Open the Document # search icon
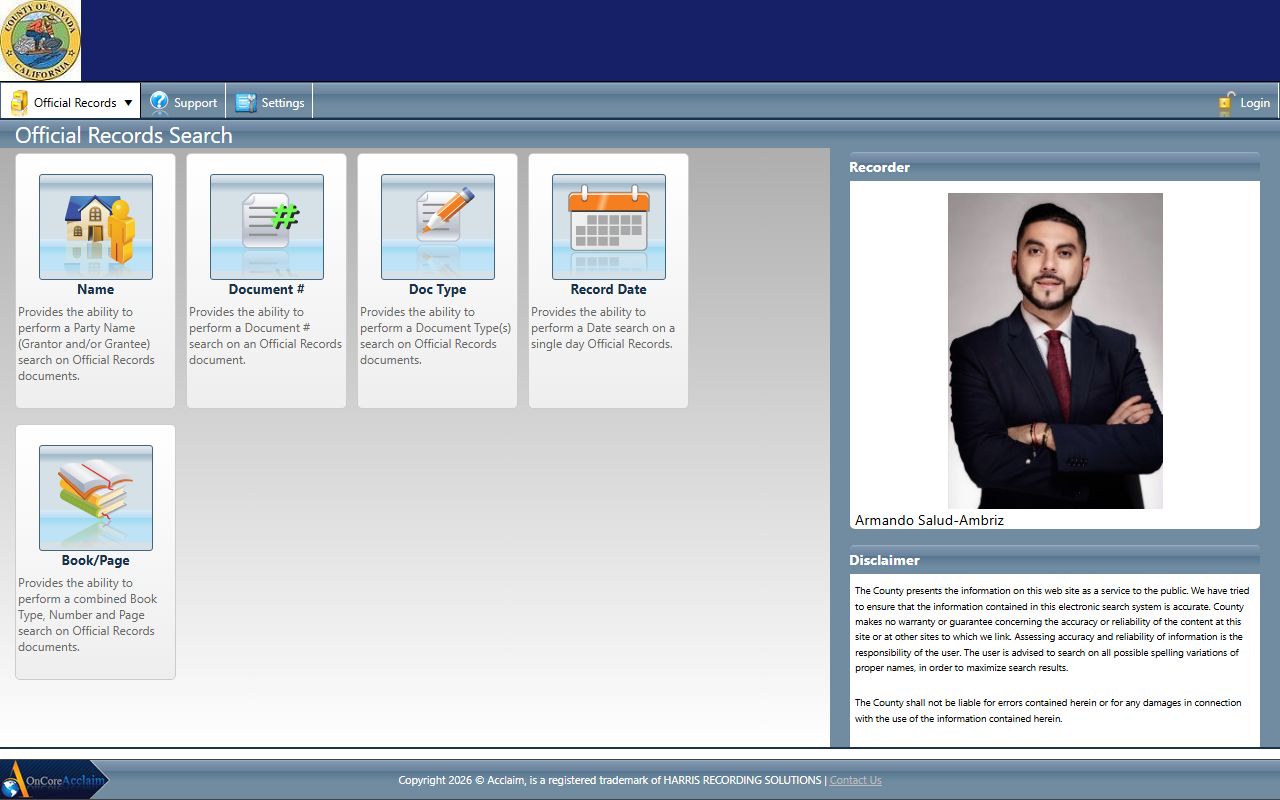 click(x=267, y=226)
